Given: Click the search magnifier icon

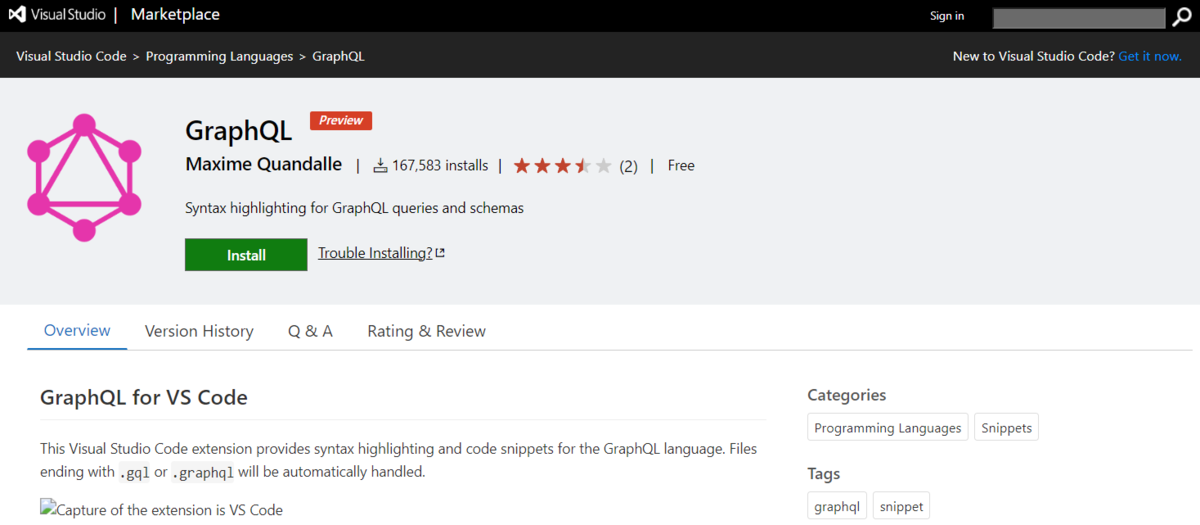Looking at the screenshot, I should click(x=1181, y=17).
